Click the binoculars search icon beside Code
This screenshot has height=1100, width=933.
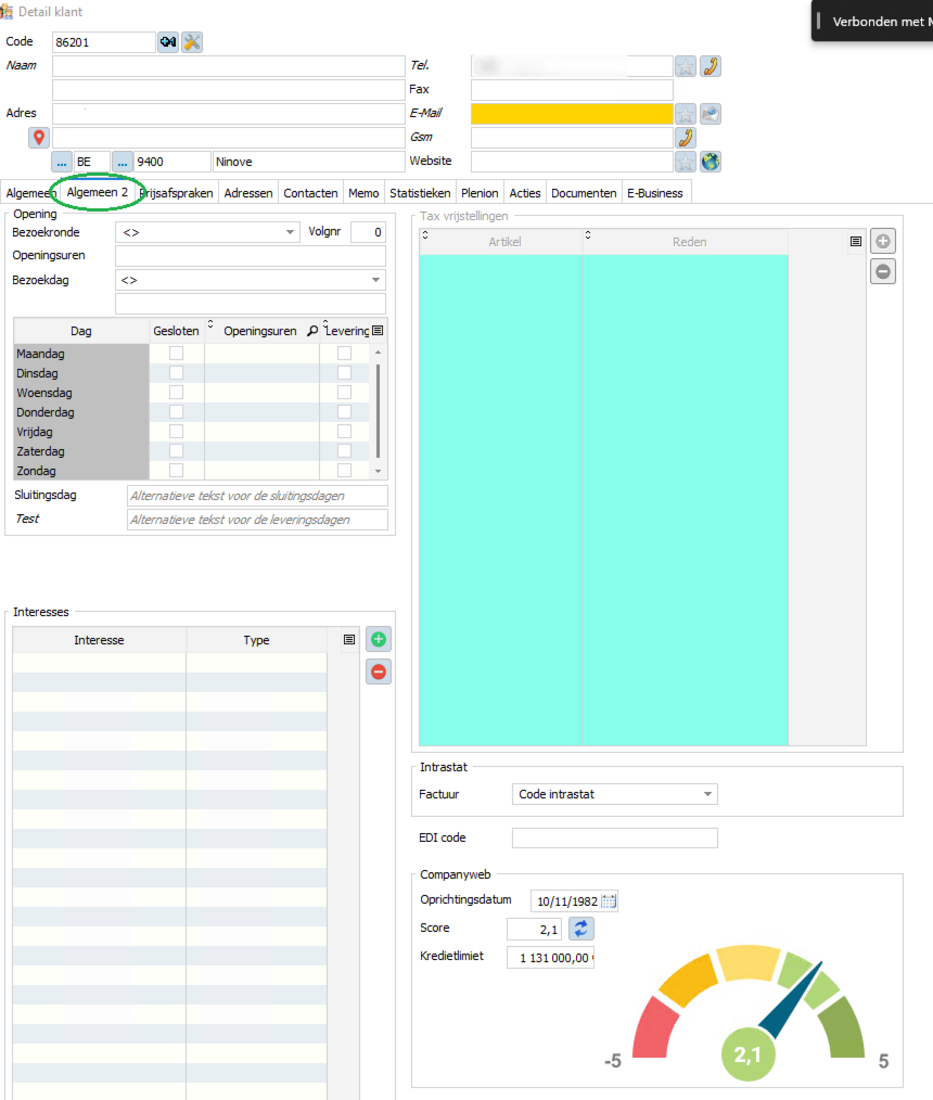point(168,42)
